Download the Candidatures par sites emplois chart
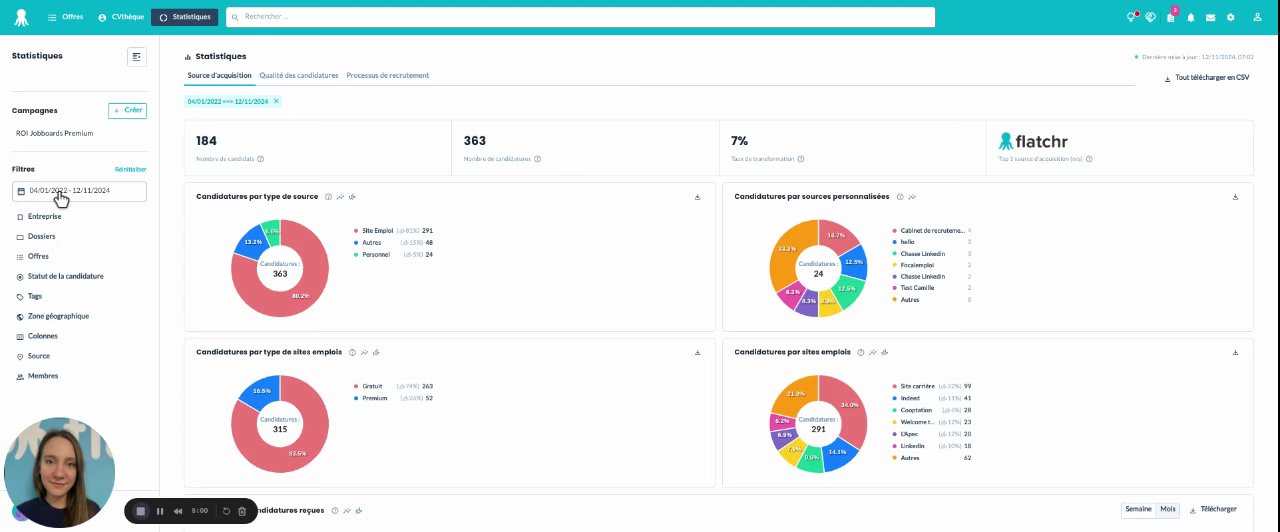This screenshot has height=532, width=1280. (x=1235, y=352)
